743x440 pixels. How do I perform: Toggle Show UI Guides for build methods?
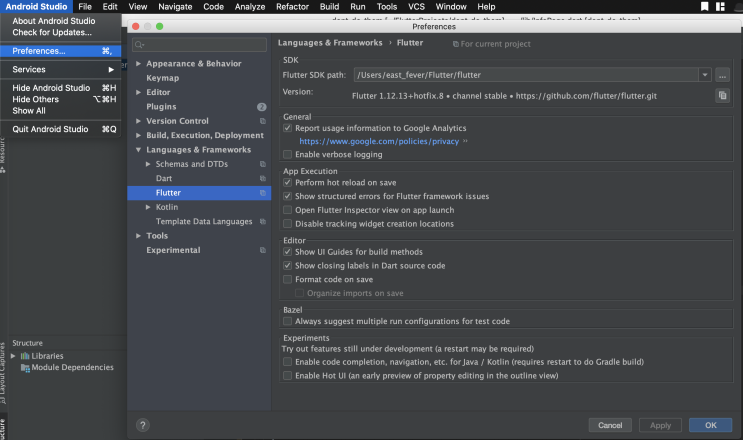(x=287, y=251)
